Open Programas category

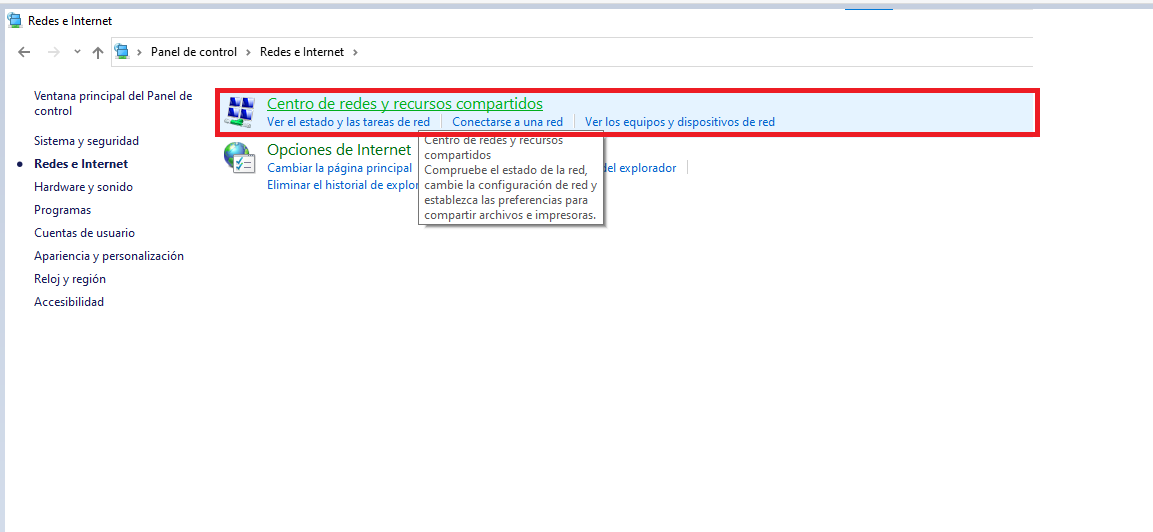pyautogui.click(x=63, y=210)
